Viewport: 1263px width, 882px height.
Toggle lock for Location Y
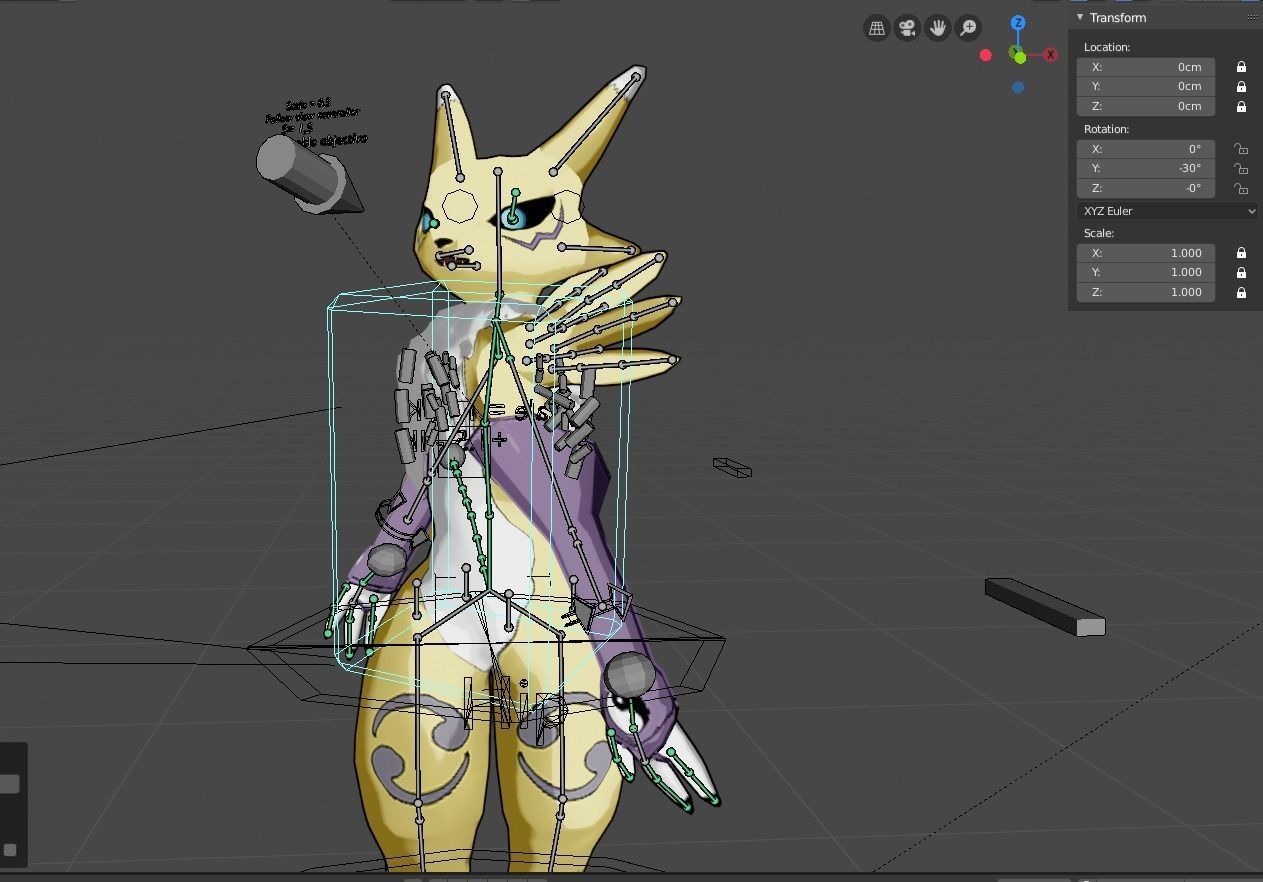point(1241,86)
